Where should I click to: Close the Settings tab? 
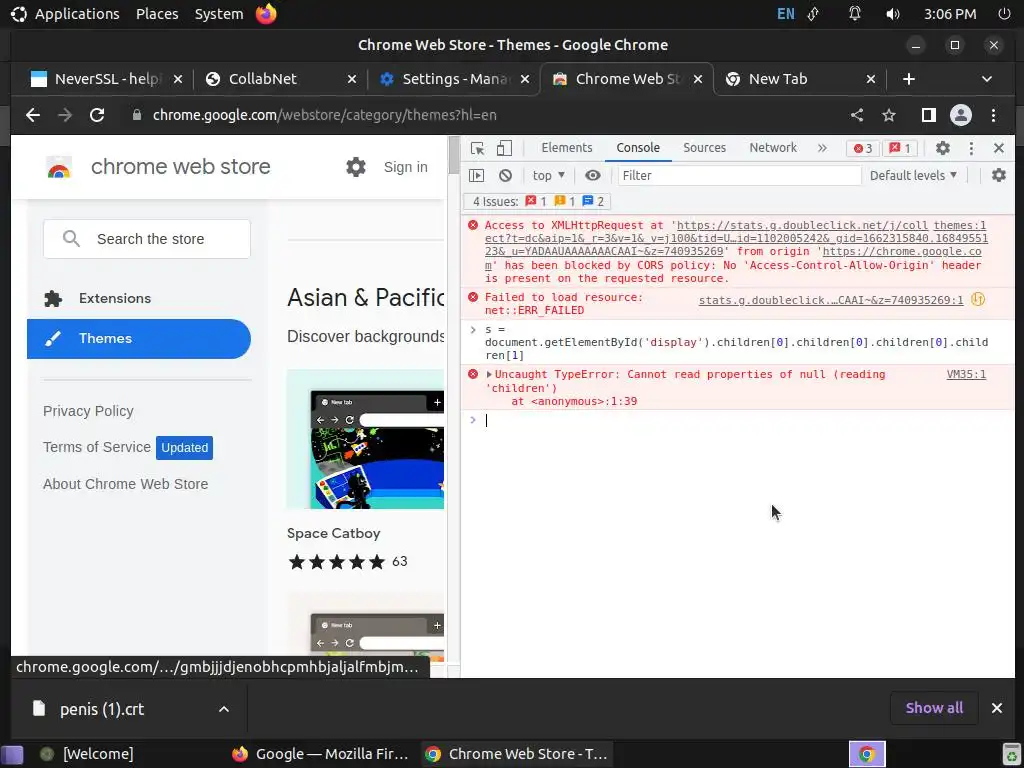pyautogui.click(x=524, y=79)
